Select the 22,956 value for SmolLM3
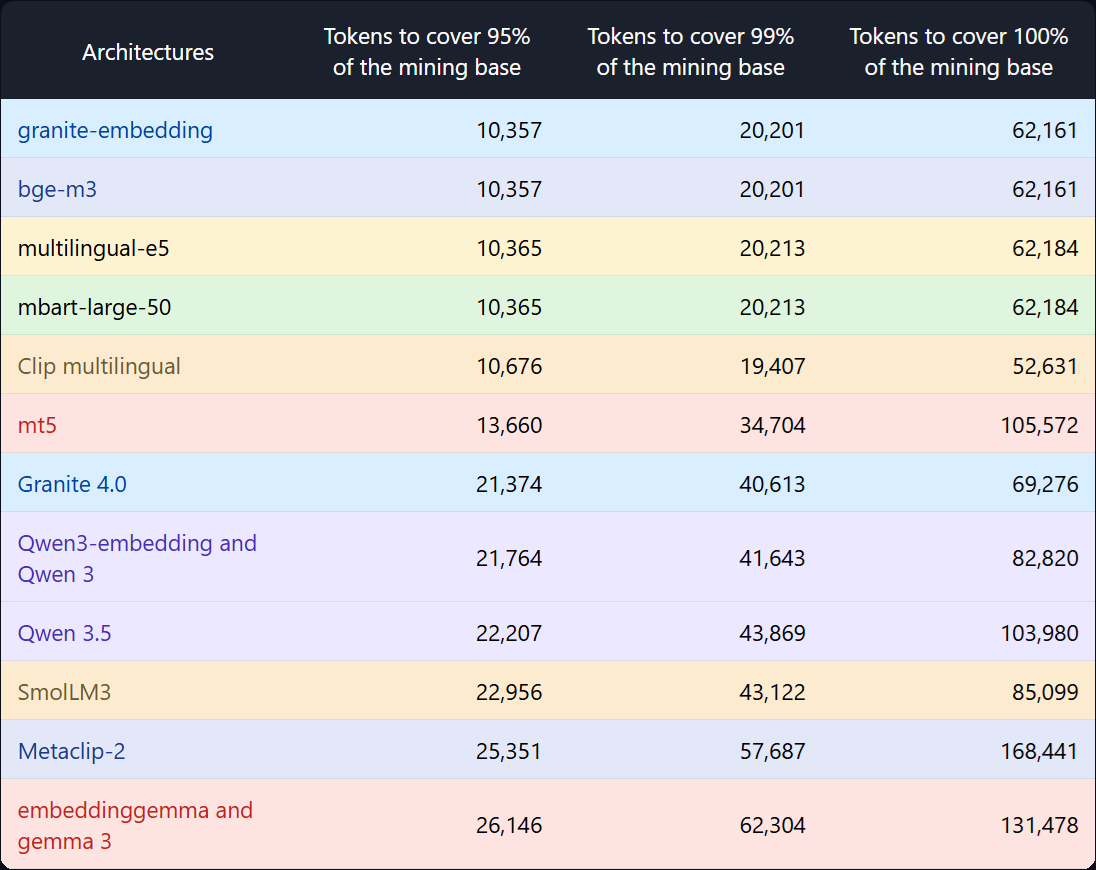The image size is (1096, 870). pos(509,693)
